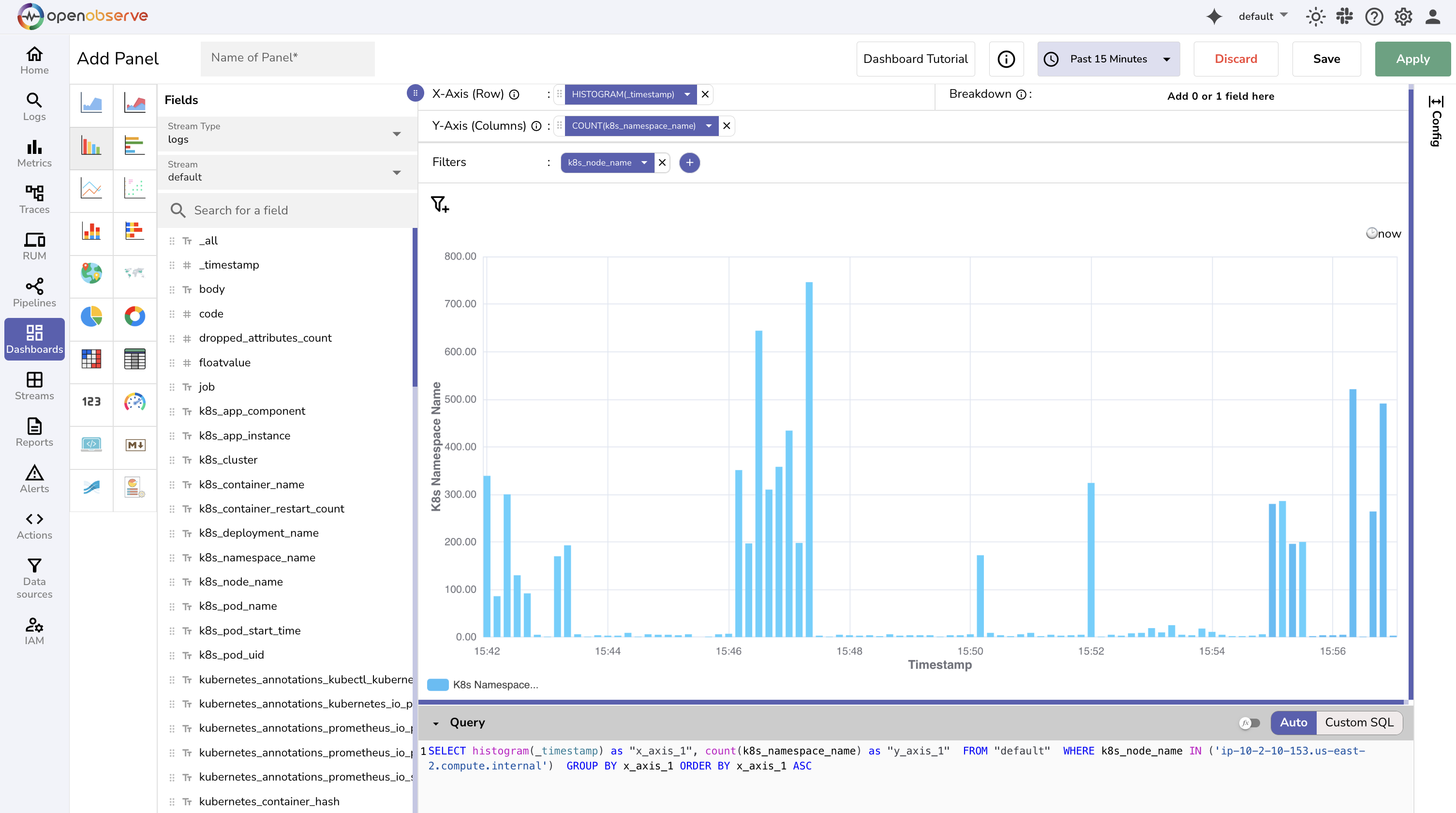The height and width of the screenshot is (813, 1456).
Task: Select the Markdown panel icon
Action: coord(134,444)
